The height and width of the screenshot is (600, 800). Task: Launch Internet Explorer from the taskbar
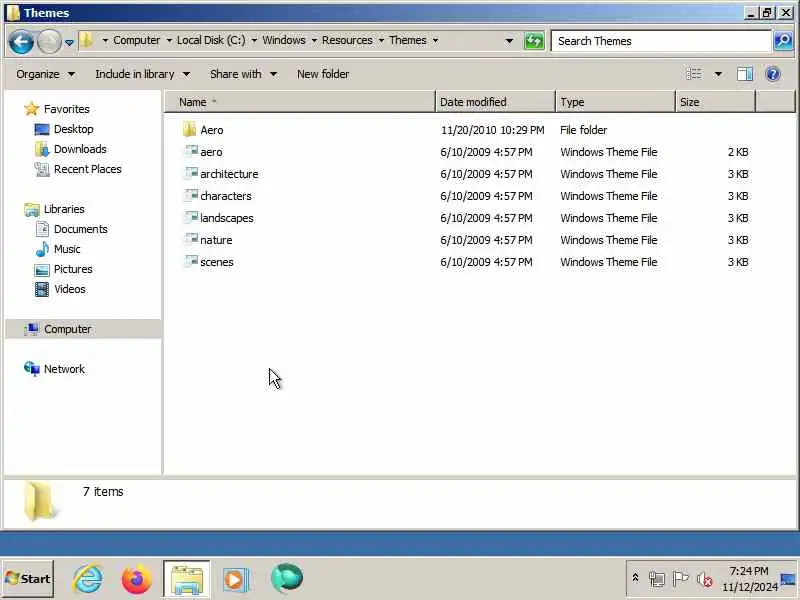pyautogui.click(x=88, y=579)
